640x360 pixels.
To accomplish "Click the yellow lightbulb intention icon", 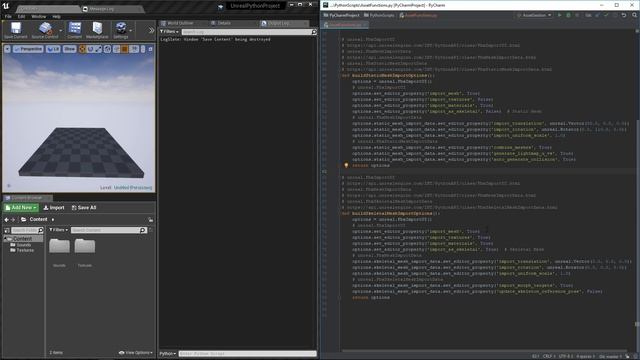I will 346,165.
